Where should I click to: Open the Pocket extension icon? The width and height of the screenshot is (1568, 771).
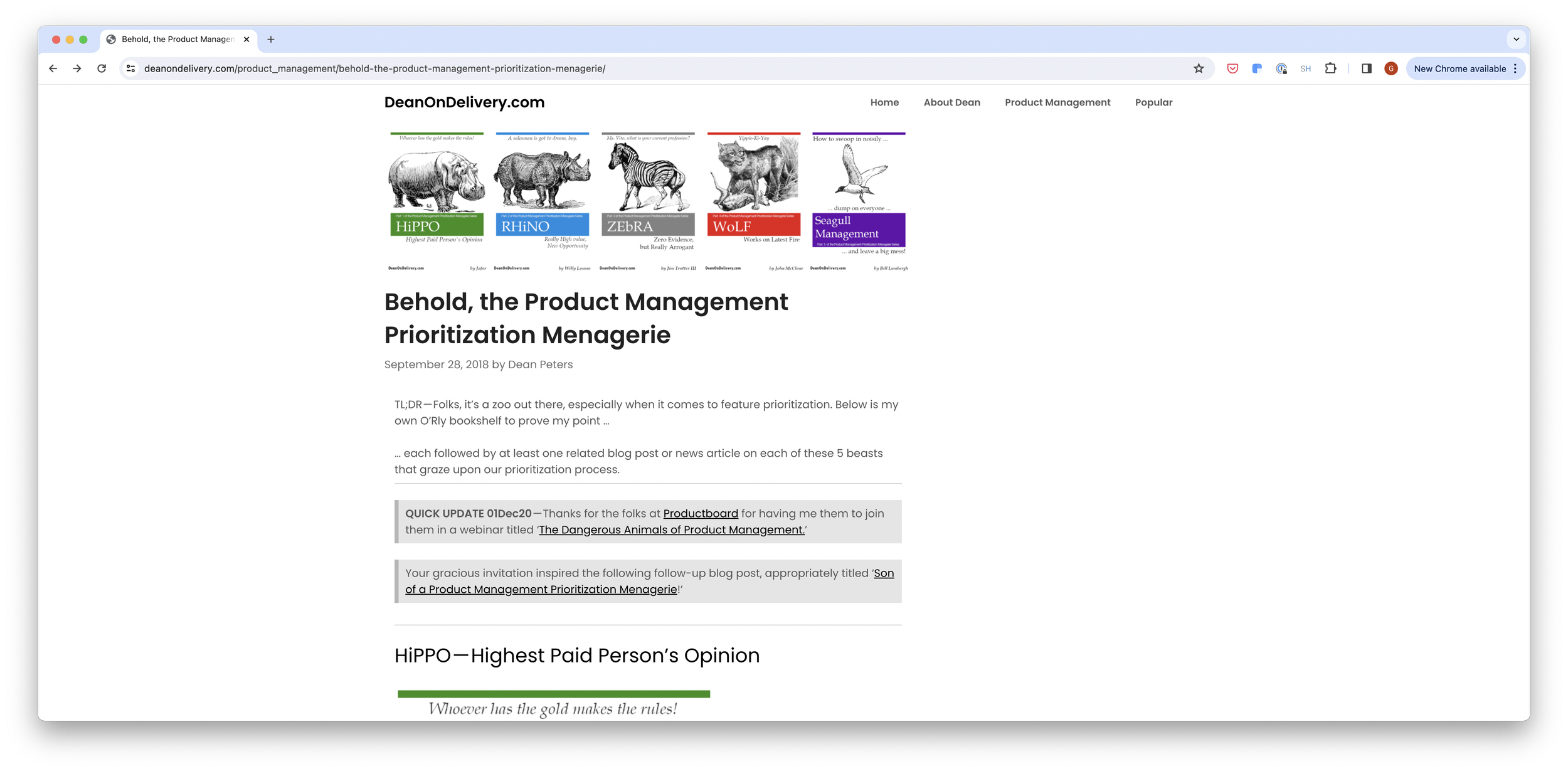(x=1232, y=68)
